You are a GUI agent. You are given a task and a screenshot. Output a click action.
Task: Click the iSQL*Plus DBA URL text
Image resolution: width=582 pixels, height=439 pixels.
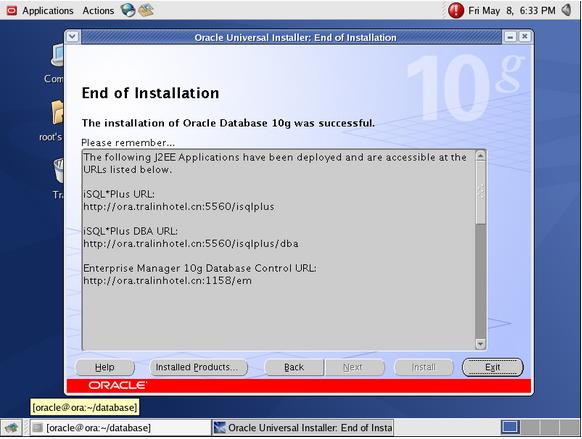point(191,244)
